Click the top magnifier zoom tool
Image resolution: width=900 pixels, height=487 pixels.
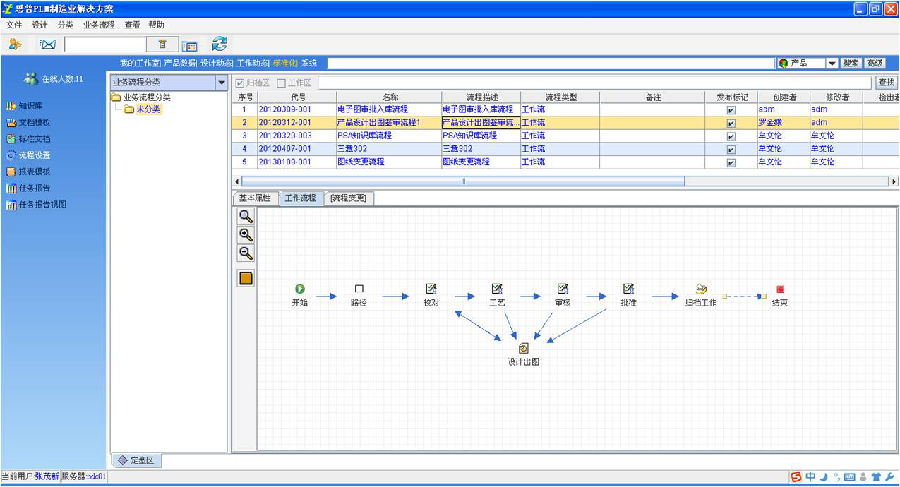click(245, 216)
